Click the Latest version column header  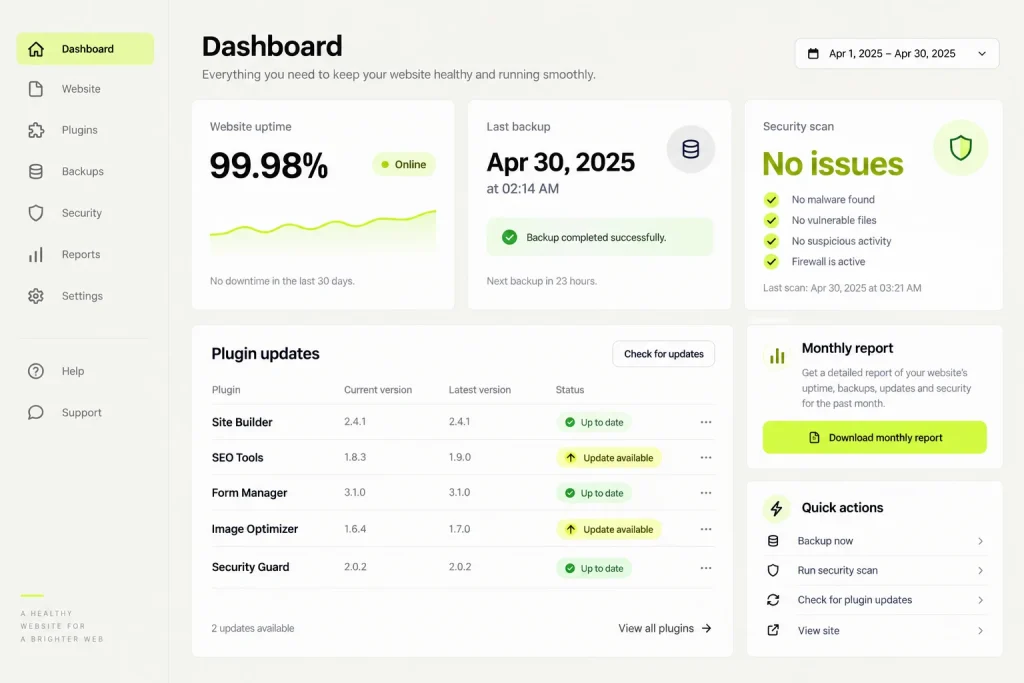(x=479, y=390)
